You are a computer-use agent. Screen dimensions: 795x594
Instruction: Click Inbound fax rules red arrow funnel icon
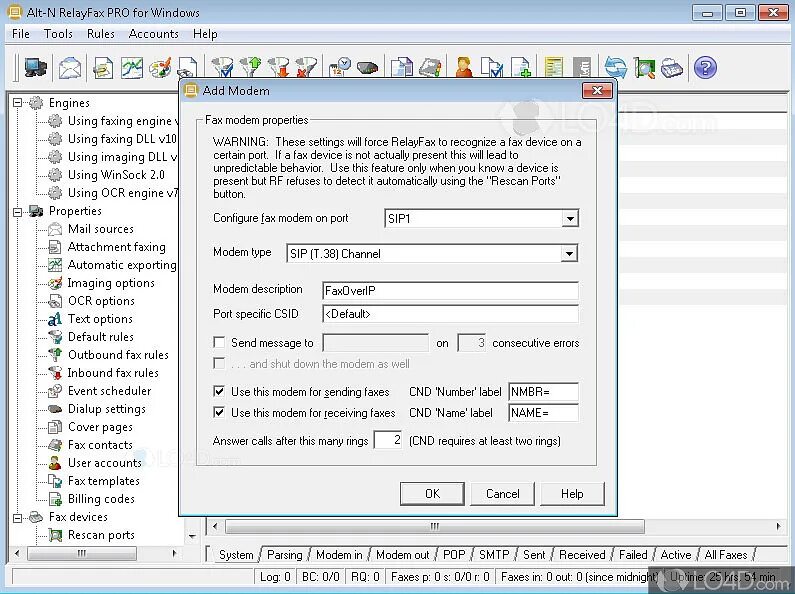coord(279,67)
